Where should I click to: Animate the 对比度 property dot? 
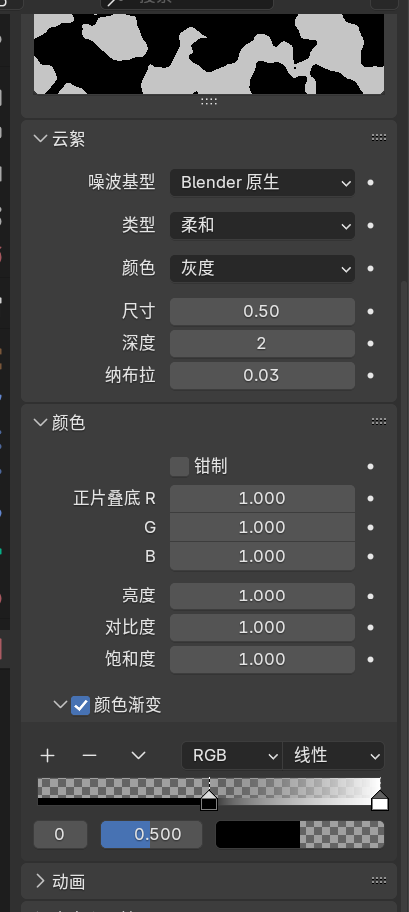pos(371,628)
